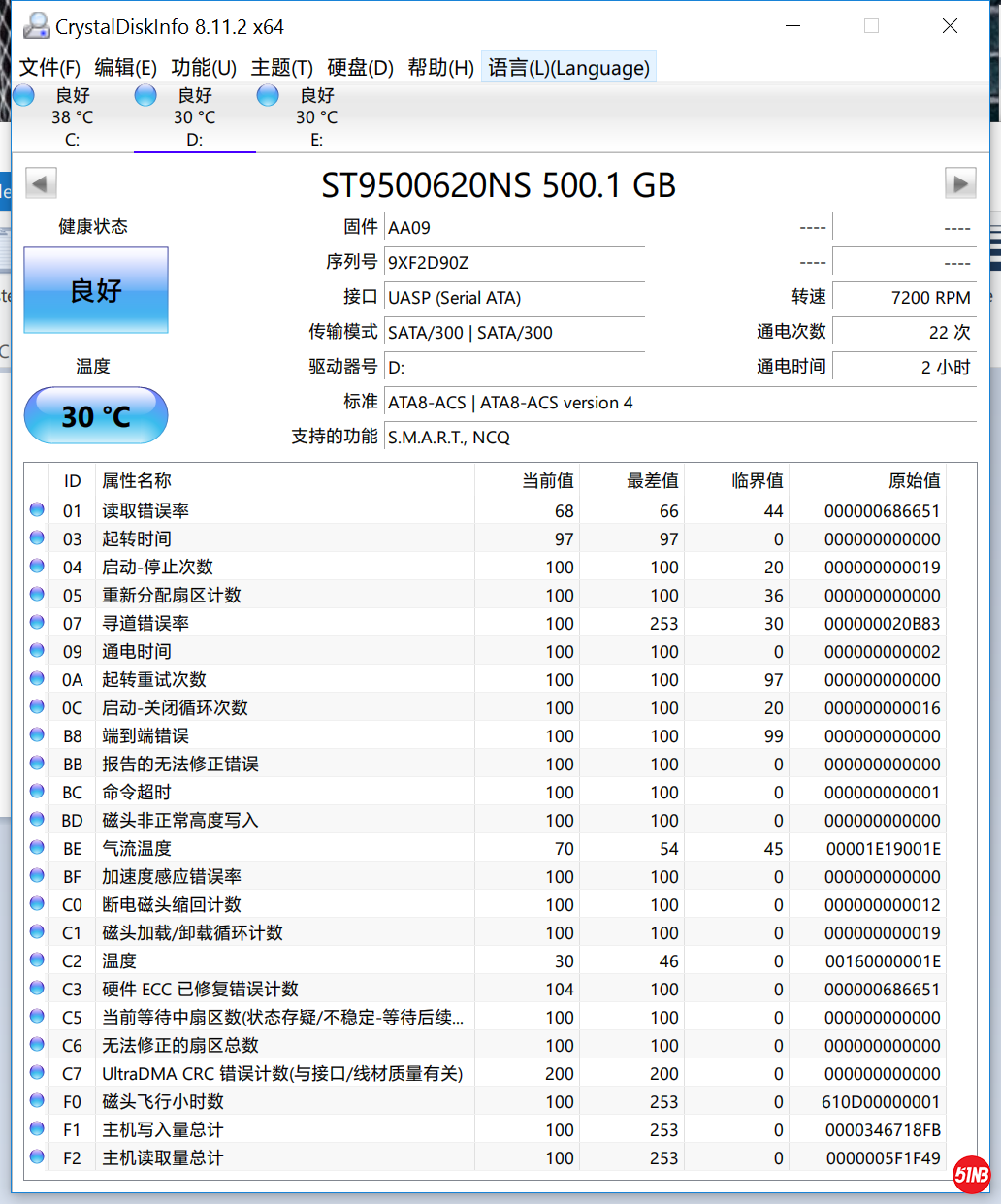
Task: Click the 51NB watermark logo
Action: (x=971, y=1175)
